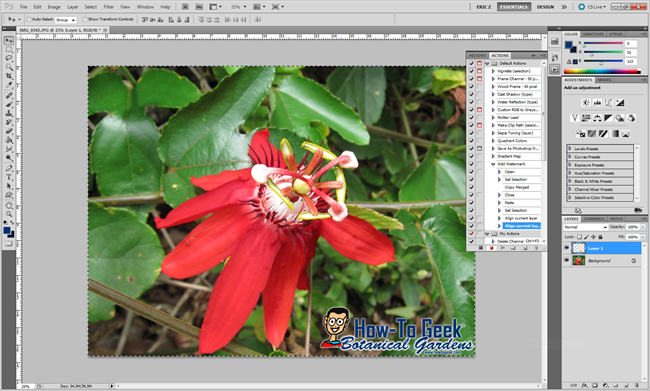This screenshot has width=650, height=391.
Task: Enable the Show Transform Controls checkbox
Action: [85, 19]
